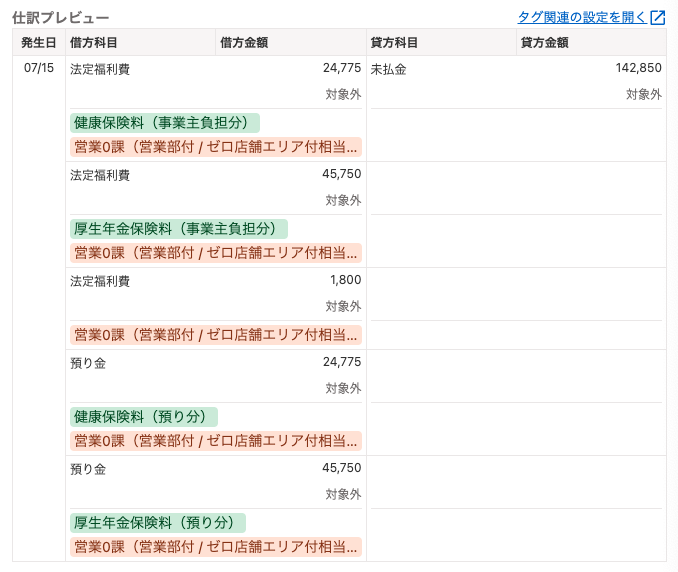Screen dimensions: 678x572
Task: Click the first 営業0課 orange tag
Action: click(216, 147)
